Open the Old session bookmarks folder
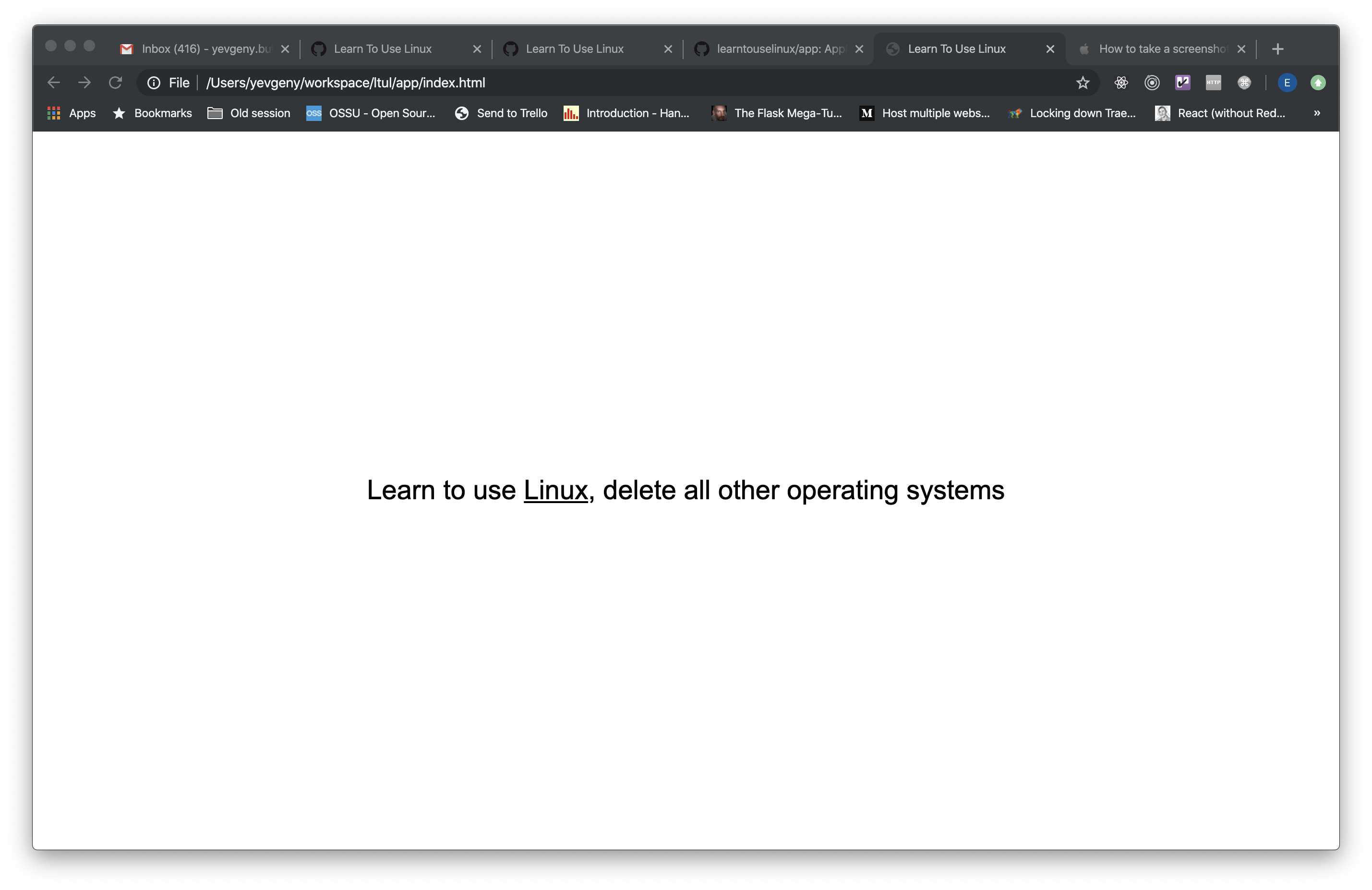1372x890 pixels. coord(249,114)
